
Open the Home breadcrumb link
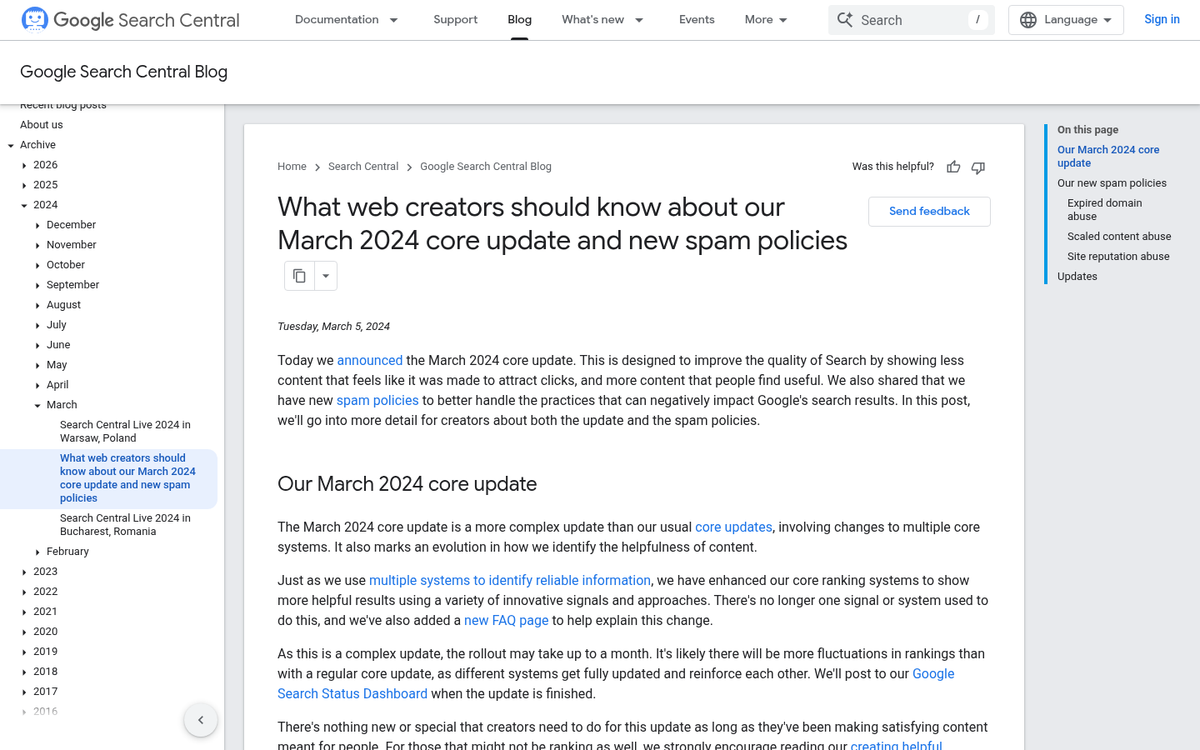[292, 167]
